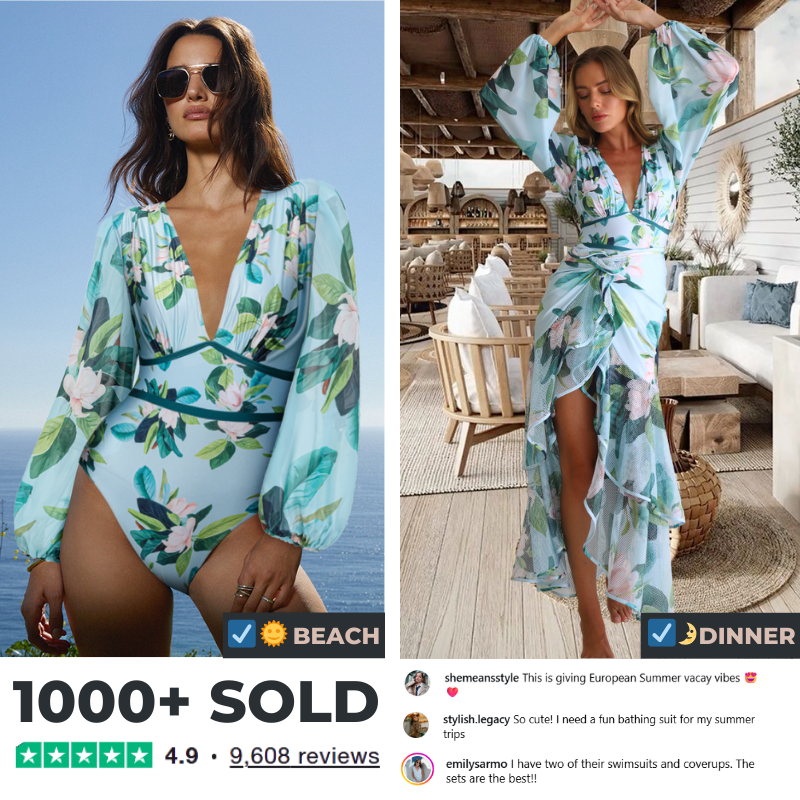Open the dinner cover-up dress photo
This screenshot has height=800, width=800.
pos(600,329)
